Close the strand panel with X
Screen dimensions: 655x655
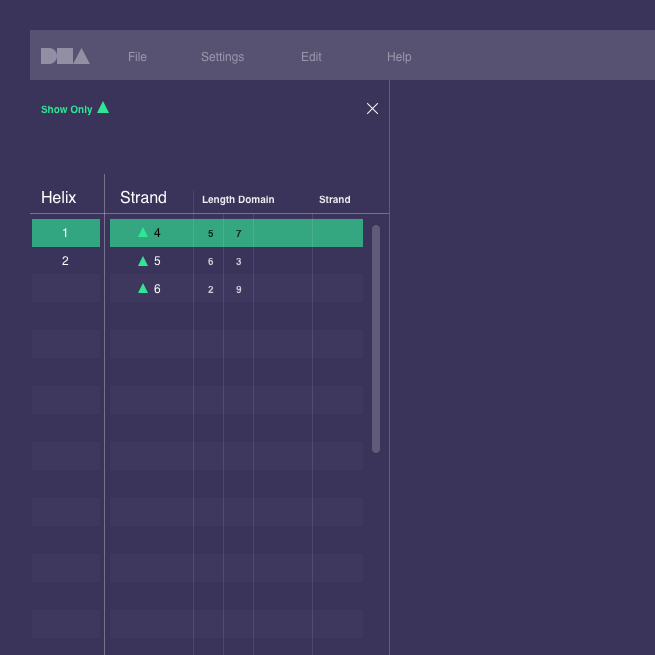pyautogui.click(x=372, y=109)
